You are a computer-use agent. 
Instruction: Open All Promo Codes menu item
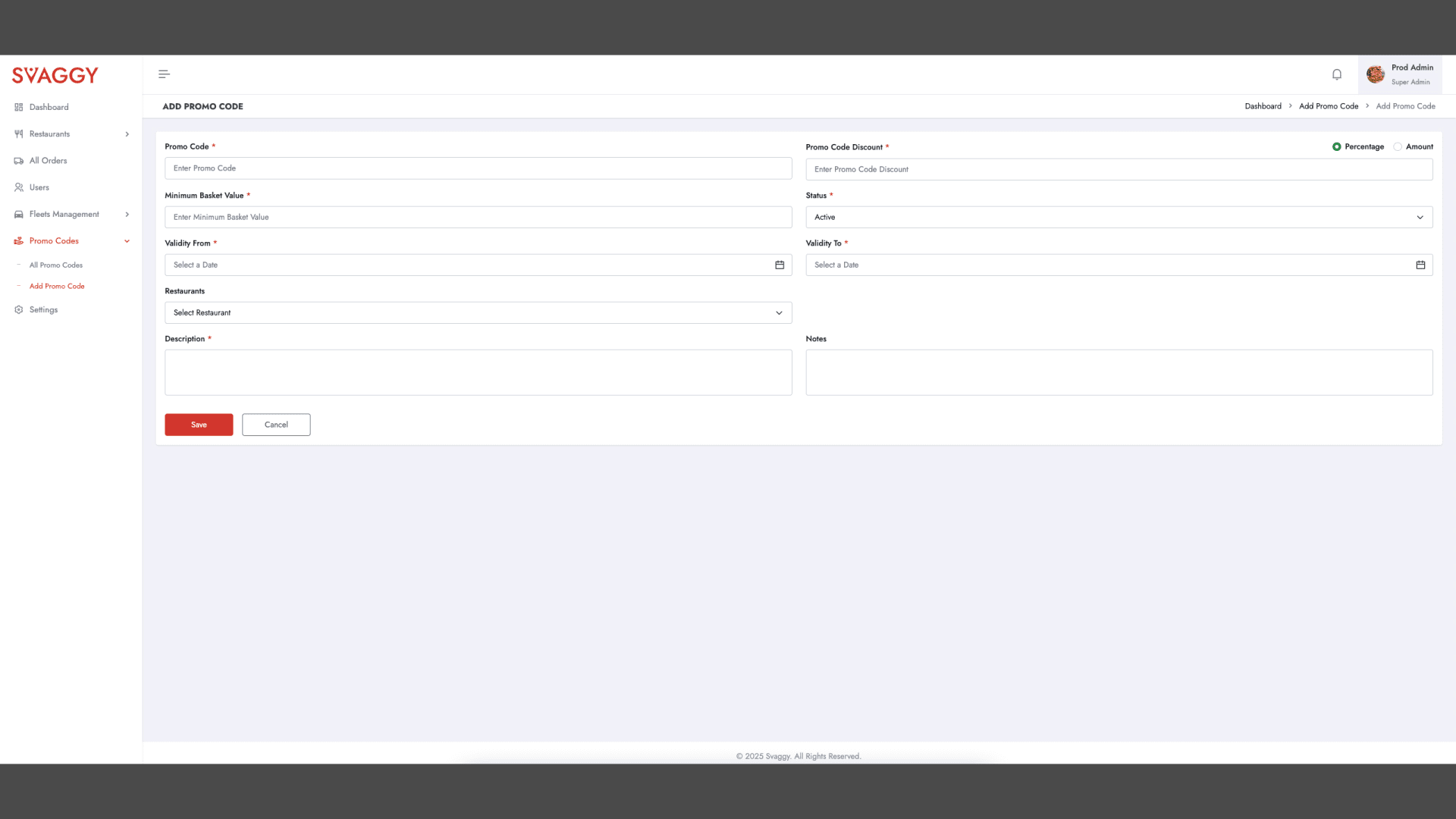point(55,265)
